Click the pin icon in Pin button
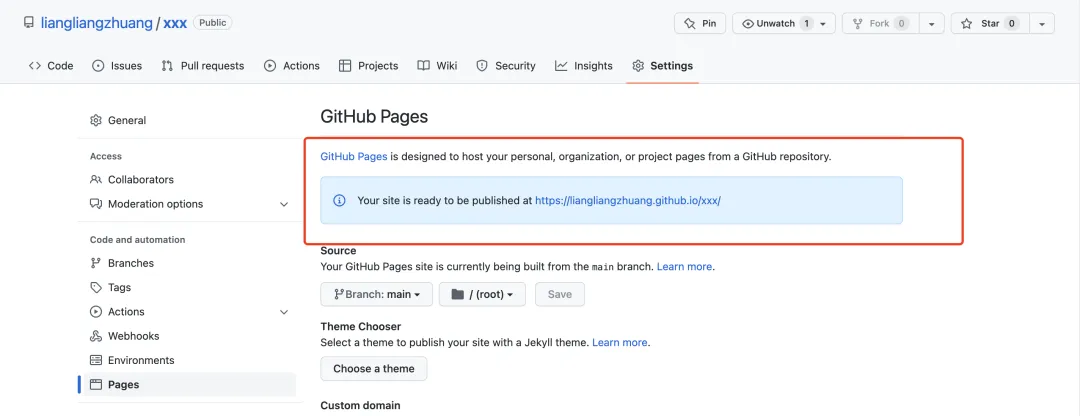 [689, 23]
